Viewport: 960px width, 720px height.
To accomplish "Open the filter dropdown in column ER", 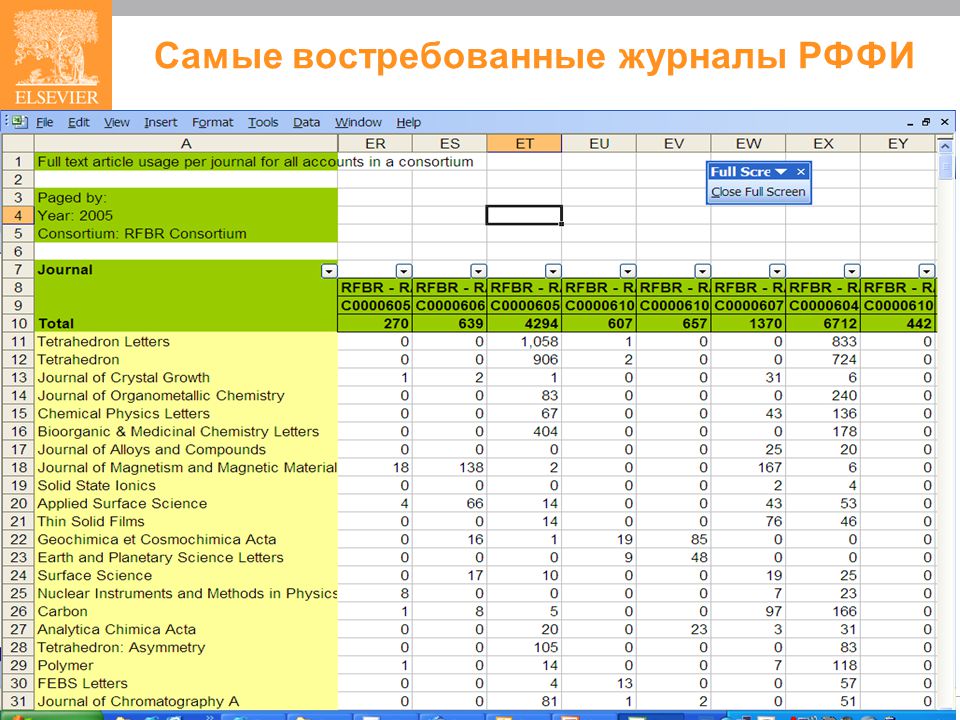I will pyautogui.click(x=404, y=271).
